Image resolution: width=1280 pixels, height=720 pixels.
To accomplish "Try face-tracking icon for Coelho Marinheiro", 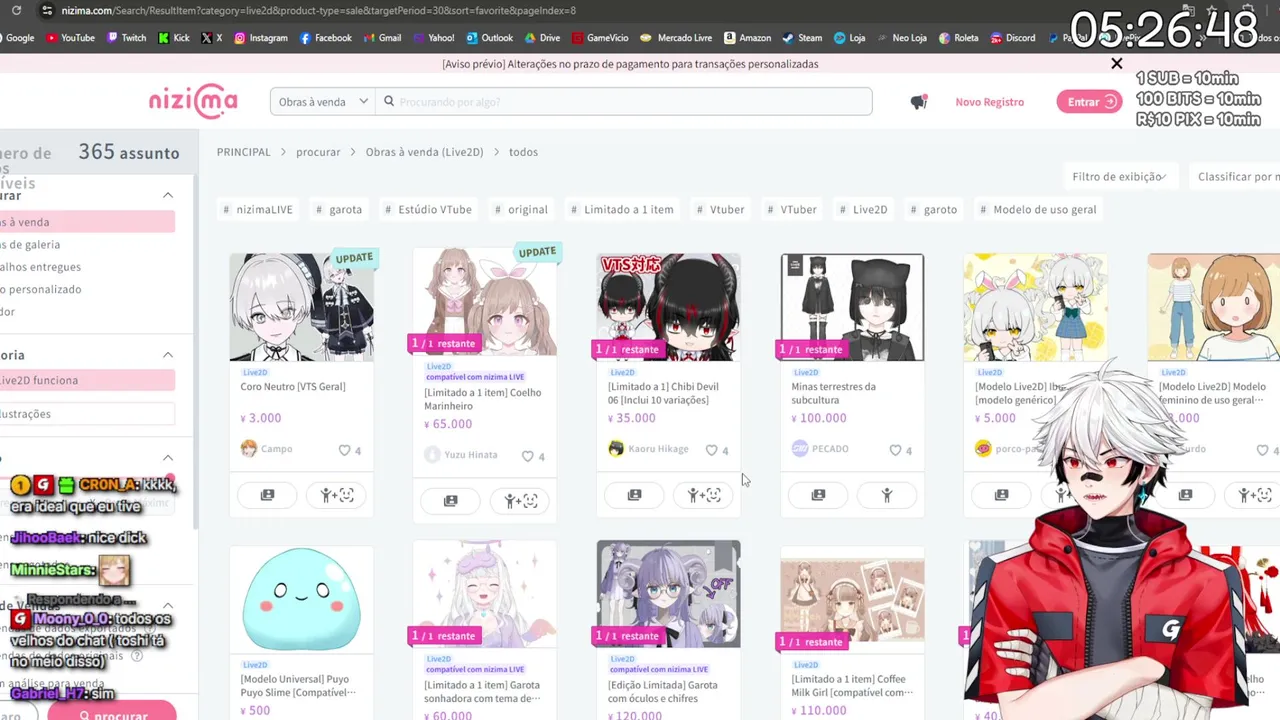I will click(520, 501).
